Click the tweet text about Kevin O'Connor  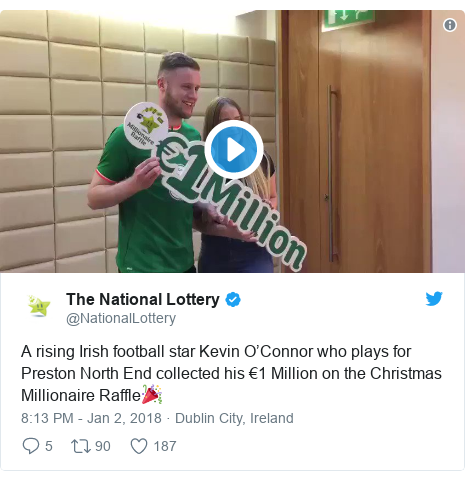231,373
